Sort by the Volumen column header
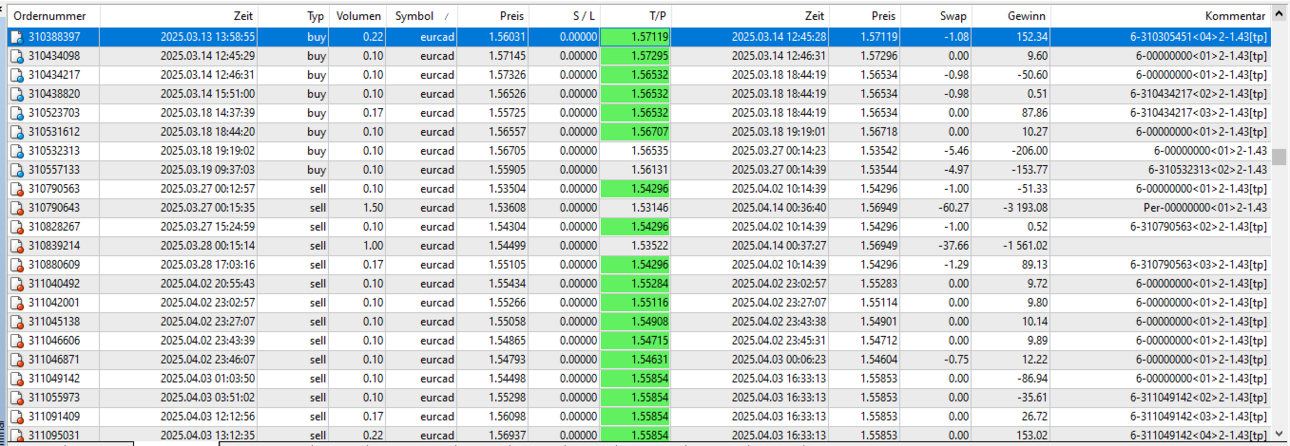Screen dimensions: 1290x446 (x=360, y=16)
